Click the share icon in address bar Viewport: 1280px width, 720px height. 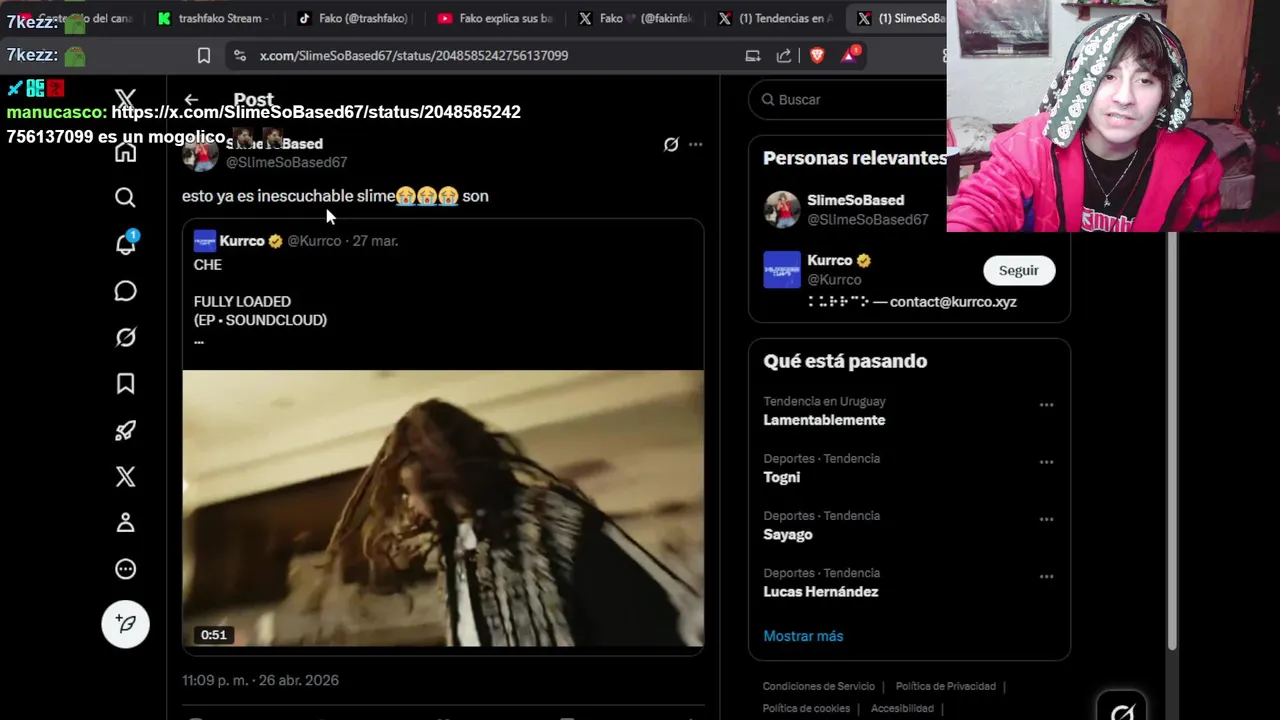coord(784,56)
